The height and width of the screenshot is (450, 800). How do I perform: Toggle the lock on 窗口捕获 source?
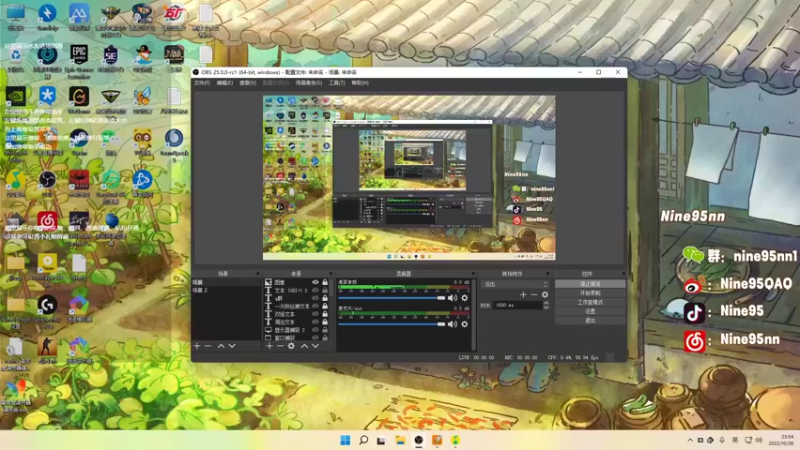click(x=325, y=338)
